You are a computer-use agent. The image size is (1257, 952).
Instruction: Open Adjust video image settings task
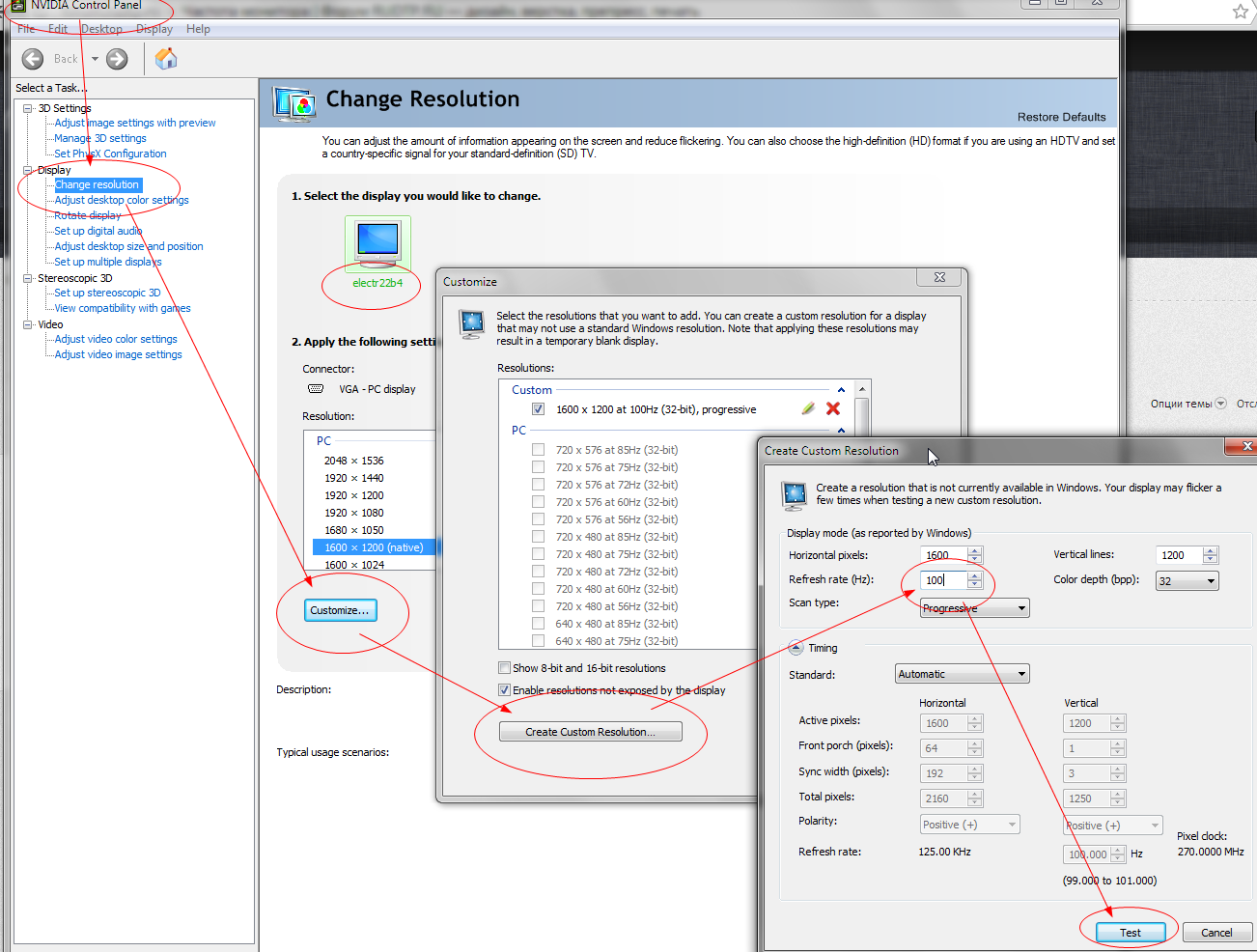(x=118, y=354)
